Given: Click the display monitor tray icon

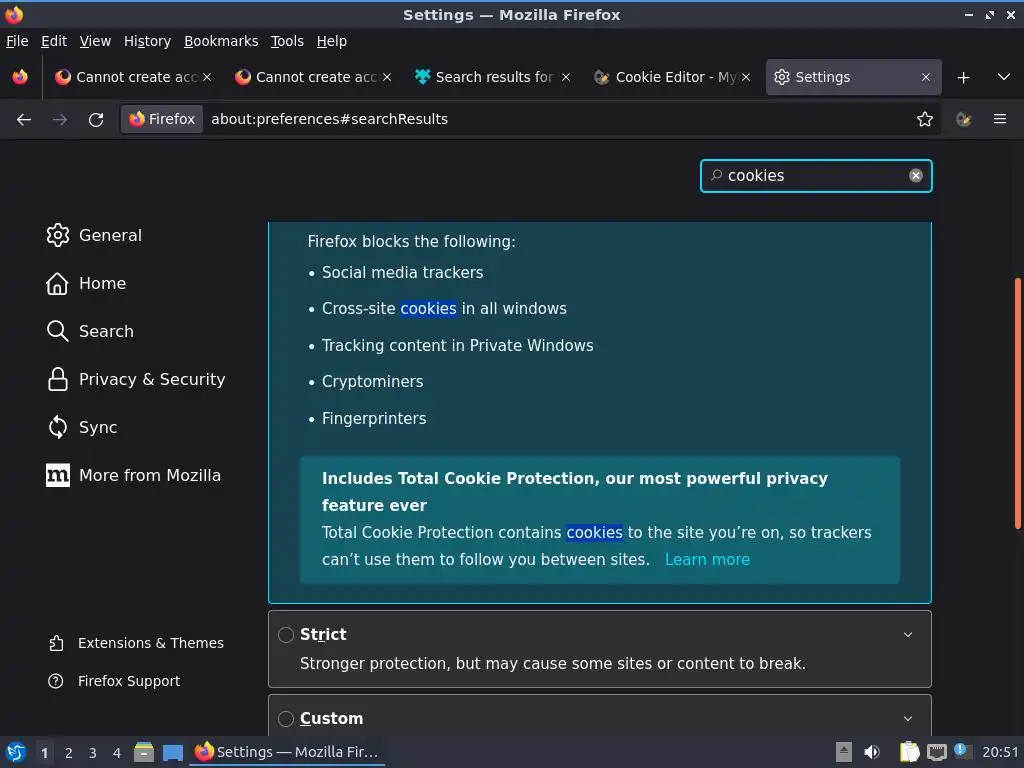Looking at the screenshot, I should [936, 752].
